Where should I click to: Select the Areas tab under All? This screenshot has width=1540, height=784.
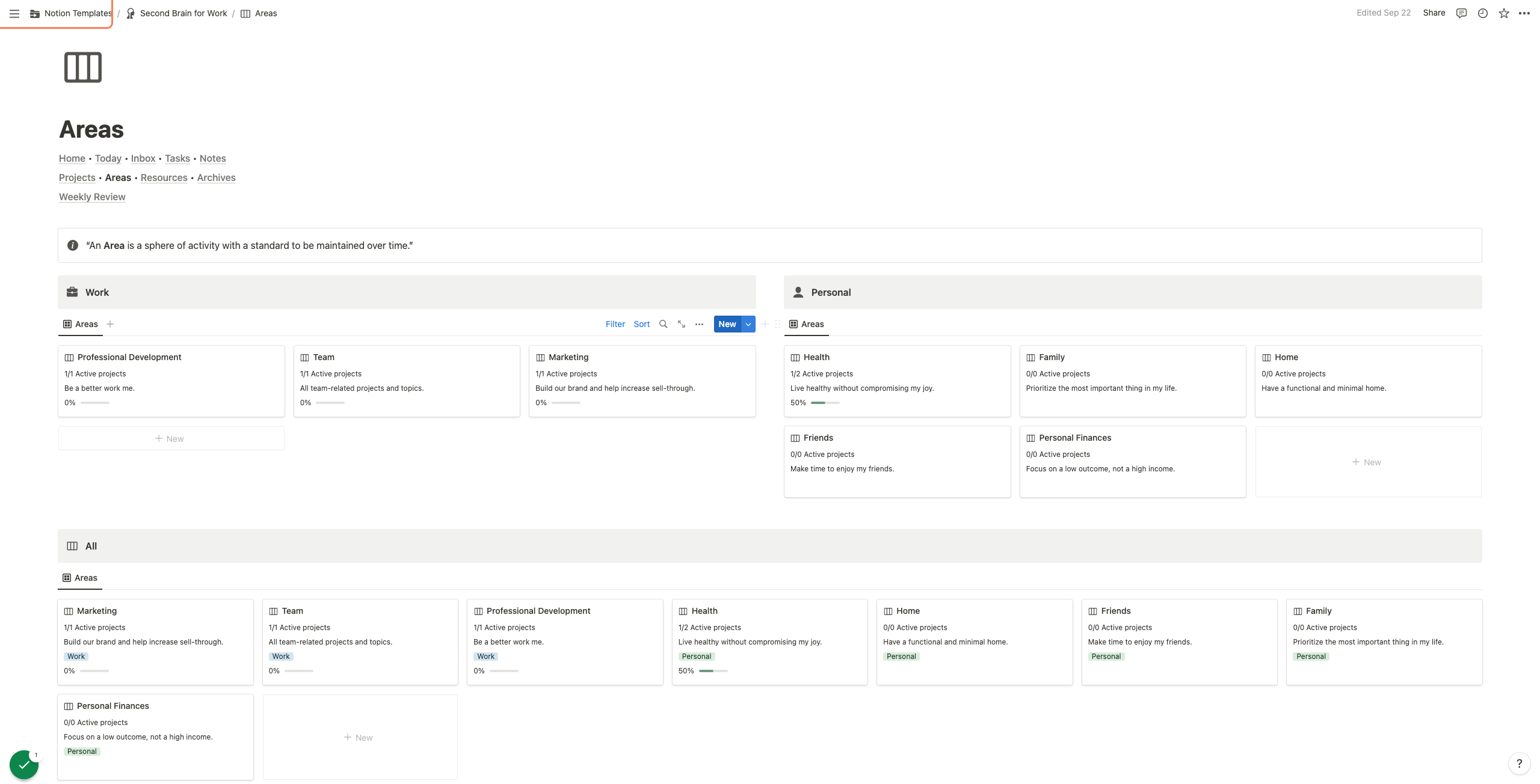80,578
